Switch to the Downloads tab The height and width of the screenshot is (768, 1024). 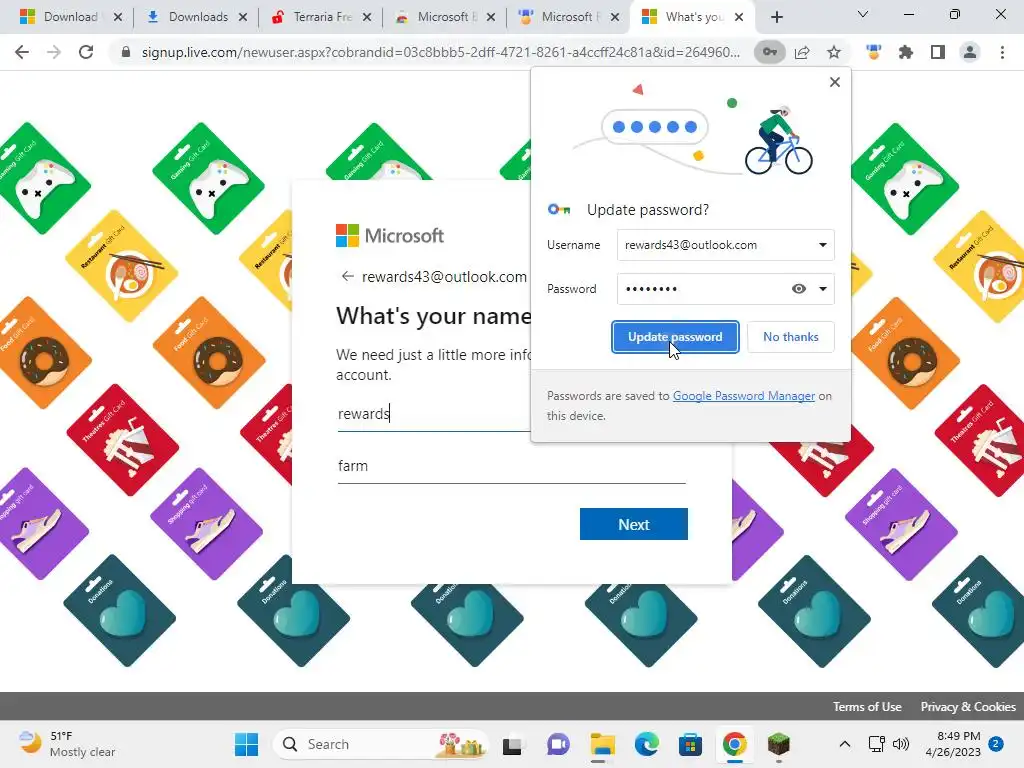coord(199,17)
